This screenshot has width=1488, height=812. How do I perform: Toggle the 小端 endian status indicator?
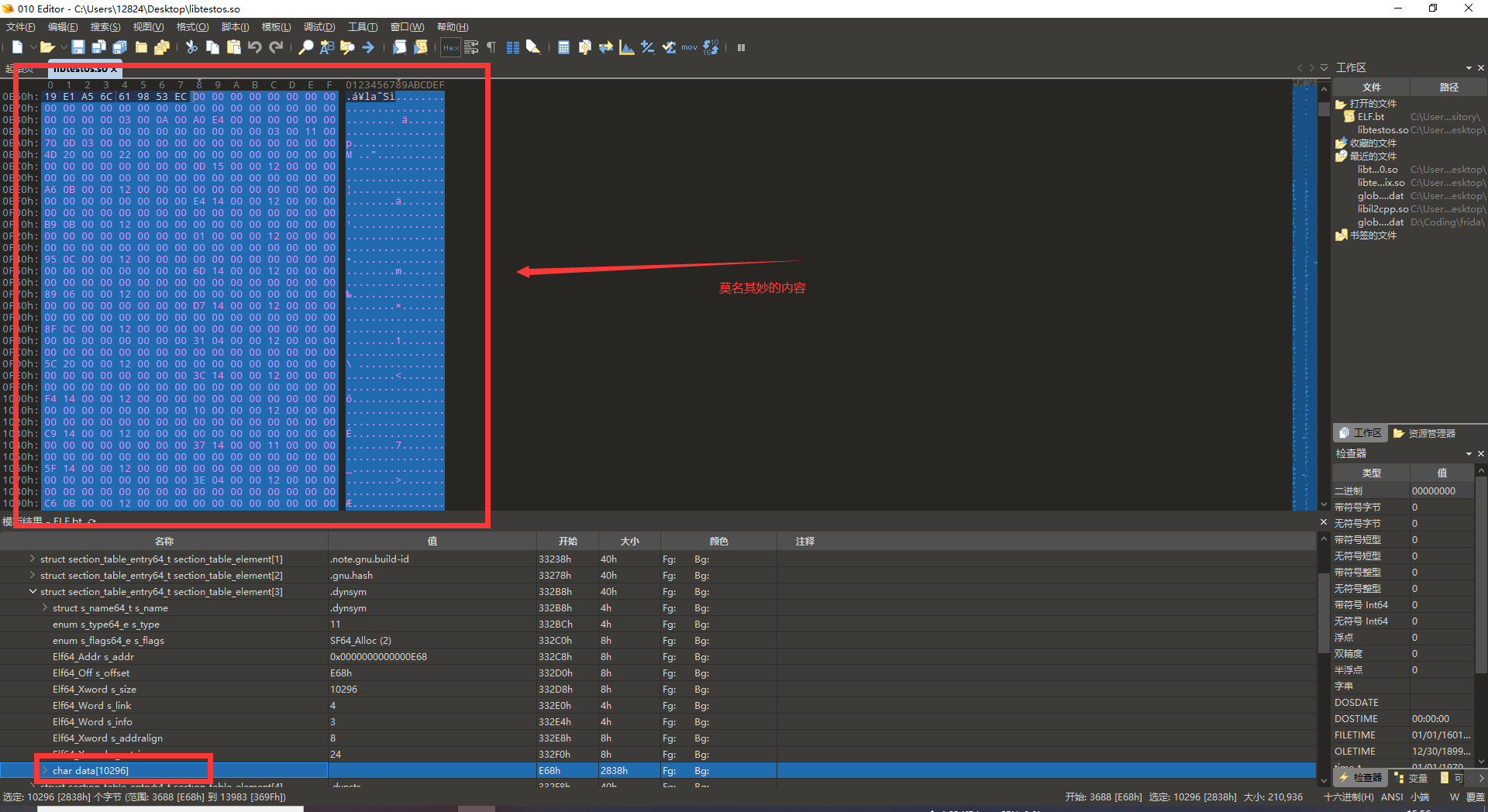point(1420,797)
